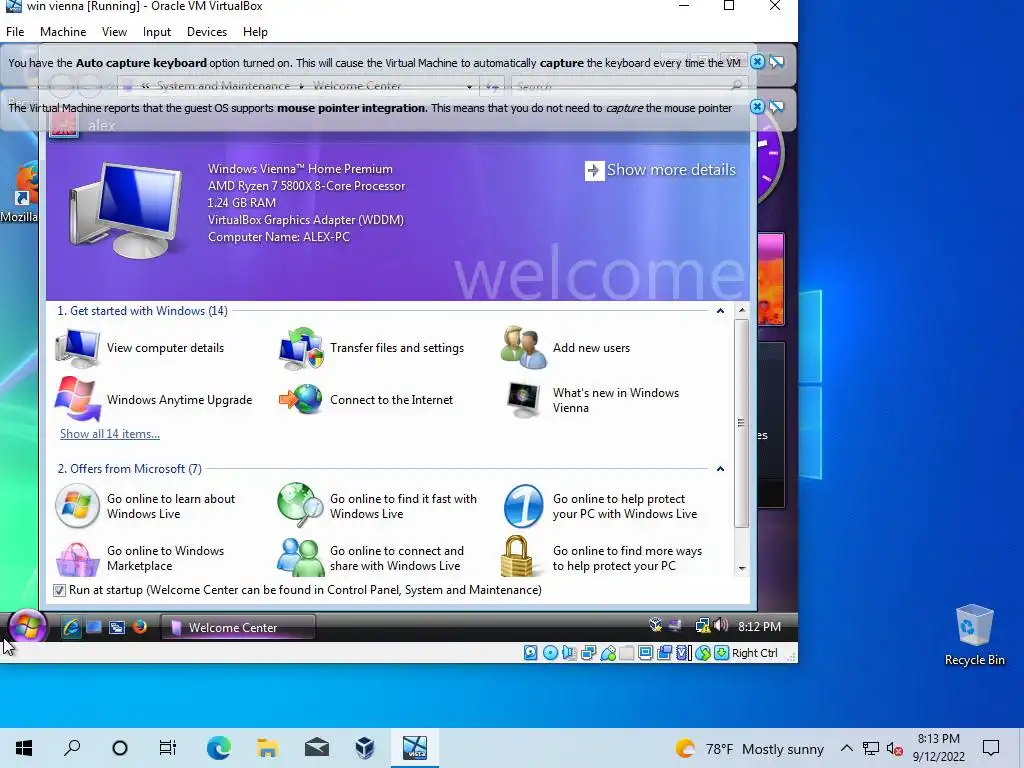The width and height of the screenshot is (1024, 768).
Task: Click Switch between windows quick launch icon
Action: point(117,628)
